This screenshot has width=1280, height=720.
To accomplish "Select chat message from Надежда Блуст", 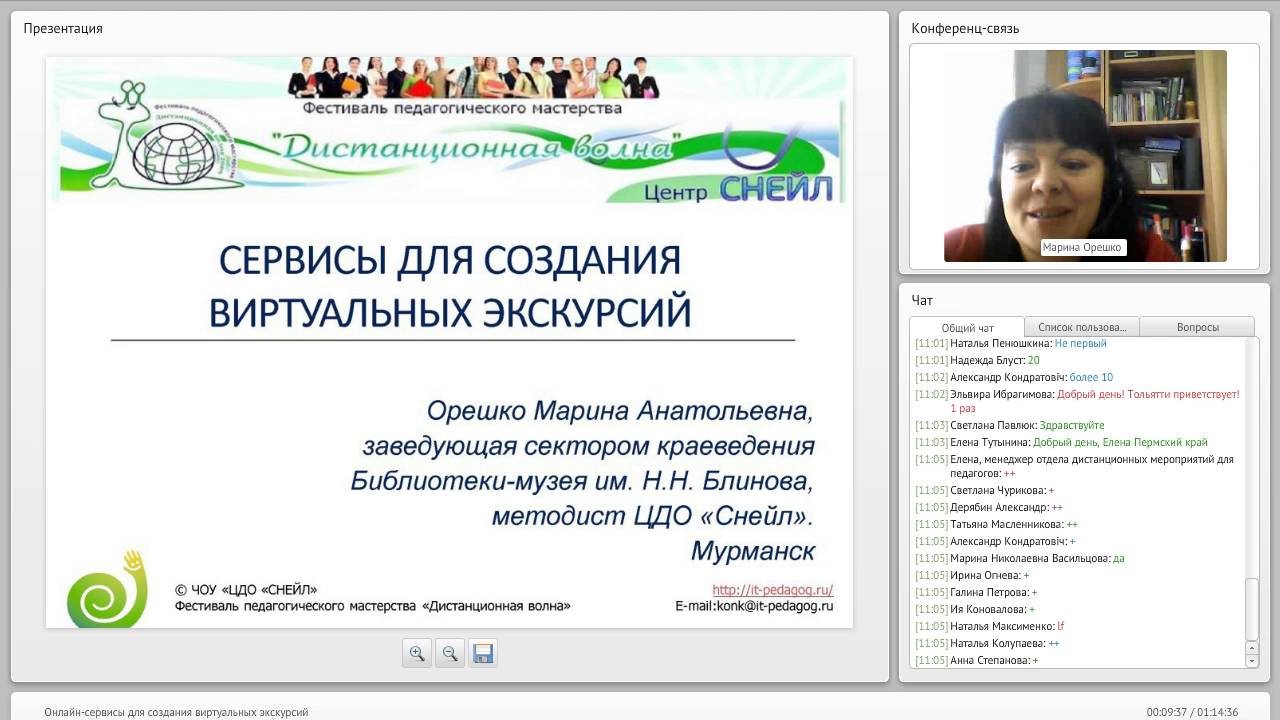I will [x=977, y=360].
